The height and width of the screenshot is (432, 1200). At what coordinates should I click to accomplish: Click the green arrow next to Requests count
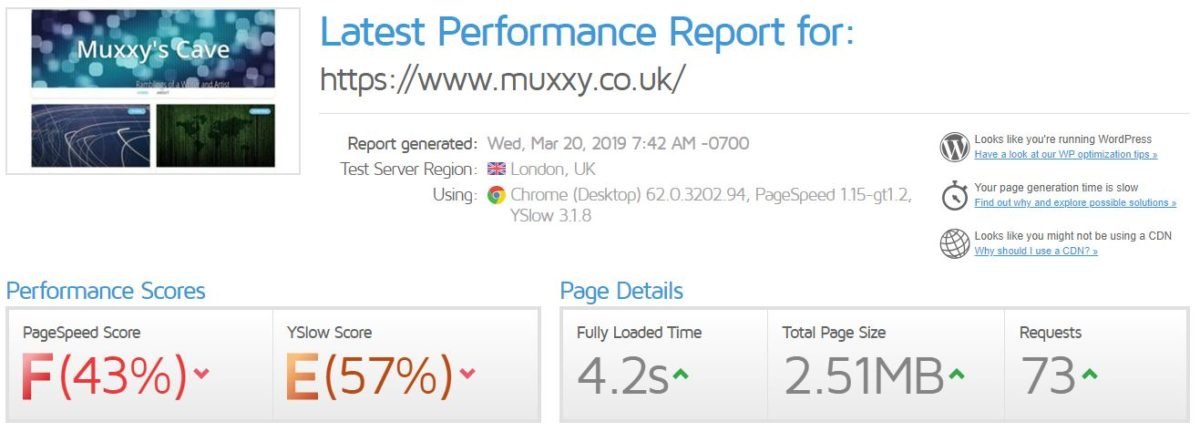pyautogui.click(x=1089, y=374)
